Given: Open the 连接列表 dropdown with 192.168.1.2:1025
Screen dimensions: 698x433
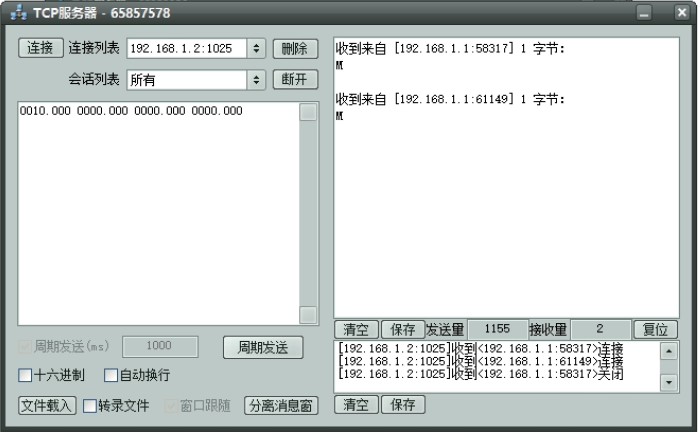Looking at the screenshot, I should tap(196, 49).
